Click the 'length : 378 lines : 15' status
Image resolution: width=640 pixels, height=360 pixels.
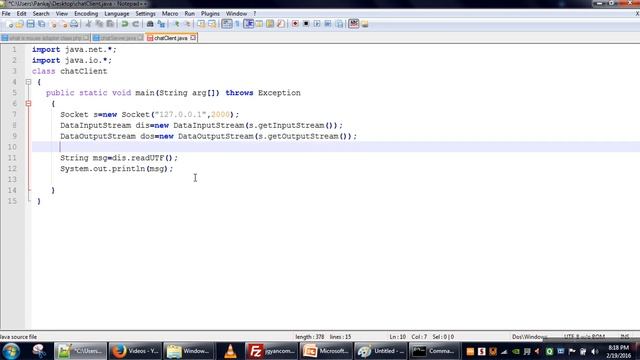coord(323,337)
